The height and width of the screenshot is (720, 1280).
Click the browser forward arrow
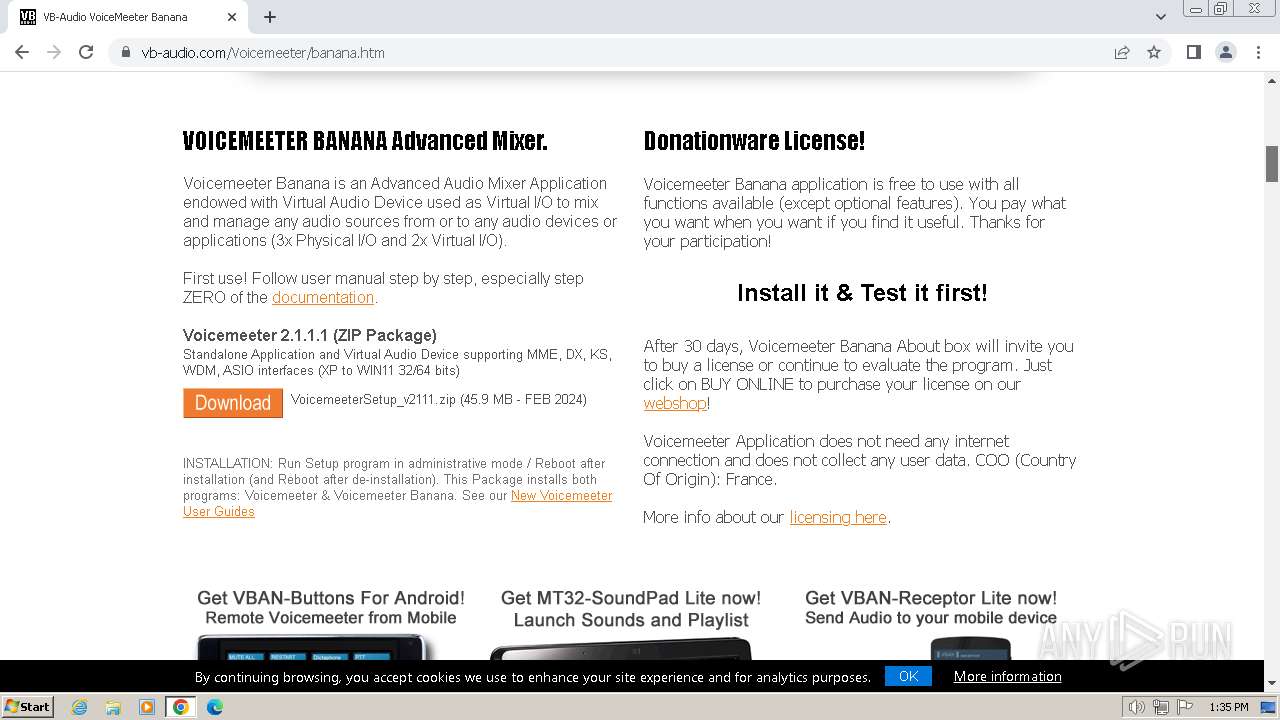click(x=54, y=52)
